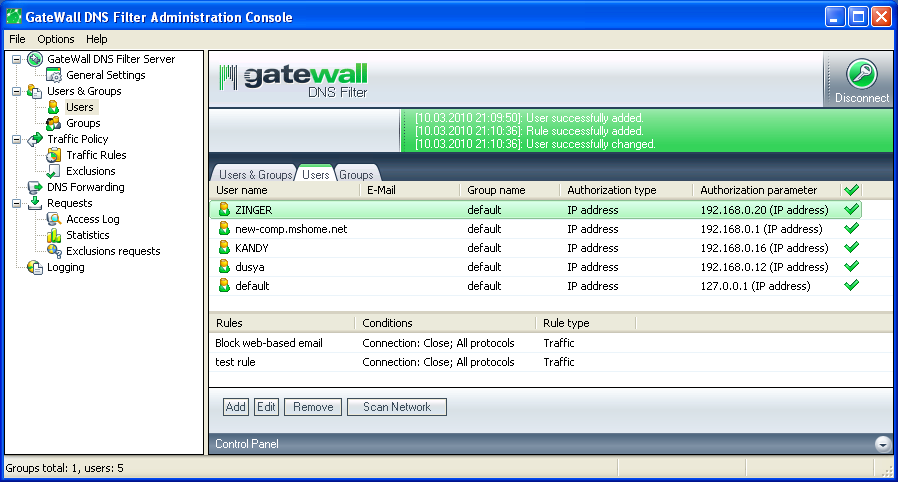This screenshot has width=898, height=482.
Task: Collapse the Control Panel section arrow
Action: [x=883, y=444]
